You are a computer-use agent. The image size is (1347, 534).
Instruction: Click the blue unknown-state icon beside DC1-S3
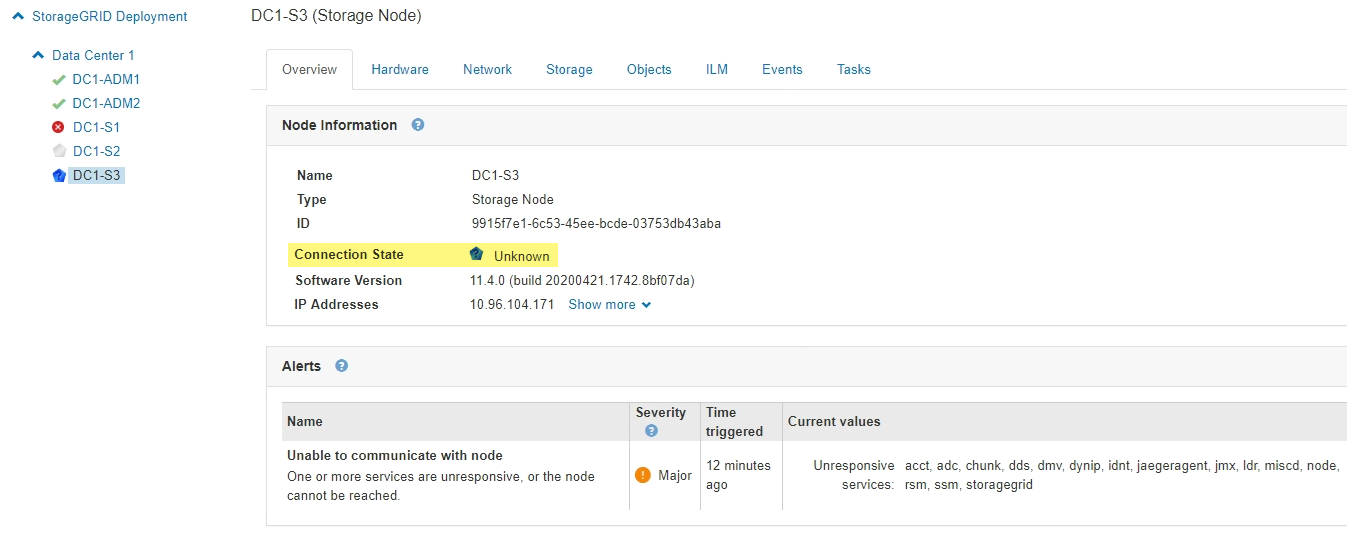tap(59, 176)
